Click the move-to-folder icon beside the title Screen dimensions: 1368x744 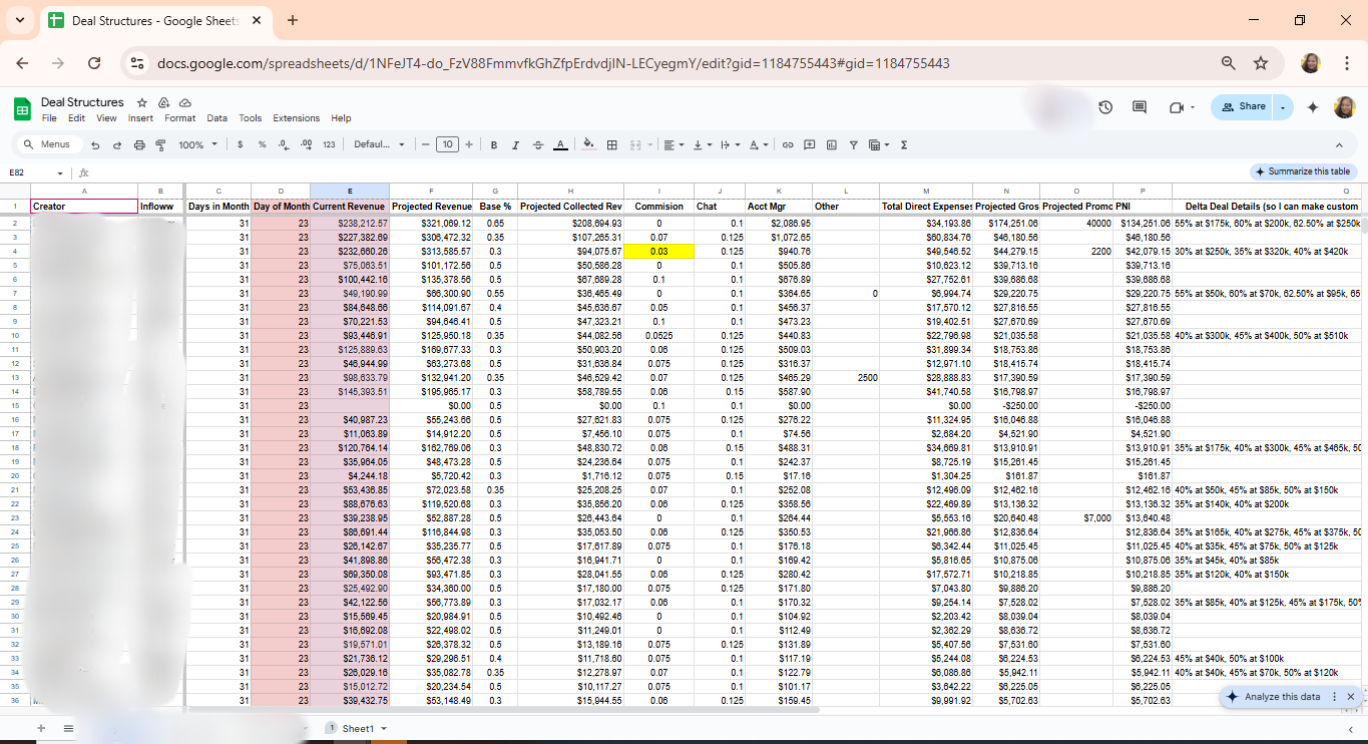[x=164, y=103]
